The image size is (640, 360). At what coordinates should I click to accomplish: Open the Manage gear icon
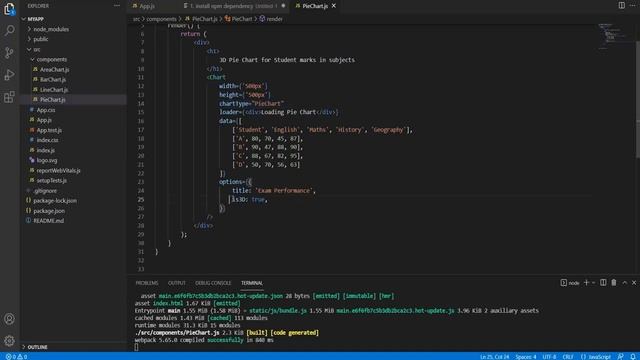click(9, 340)
